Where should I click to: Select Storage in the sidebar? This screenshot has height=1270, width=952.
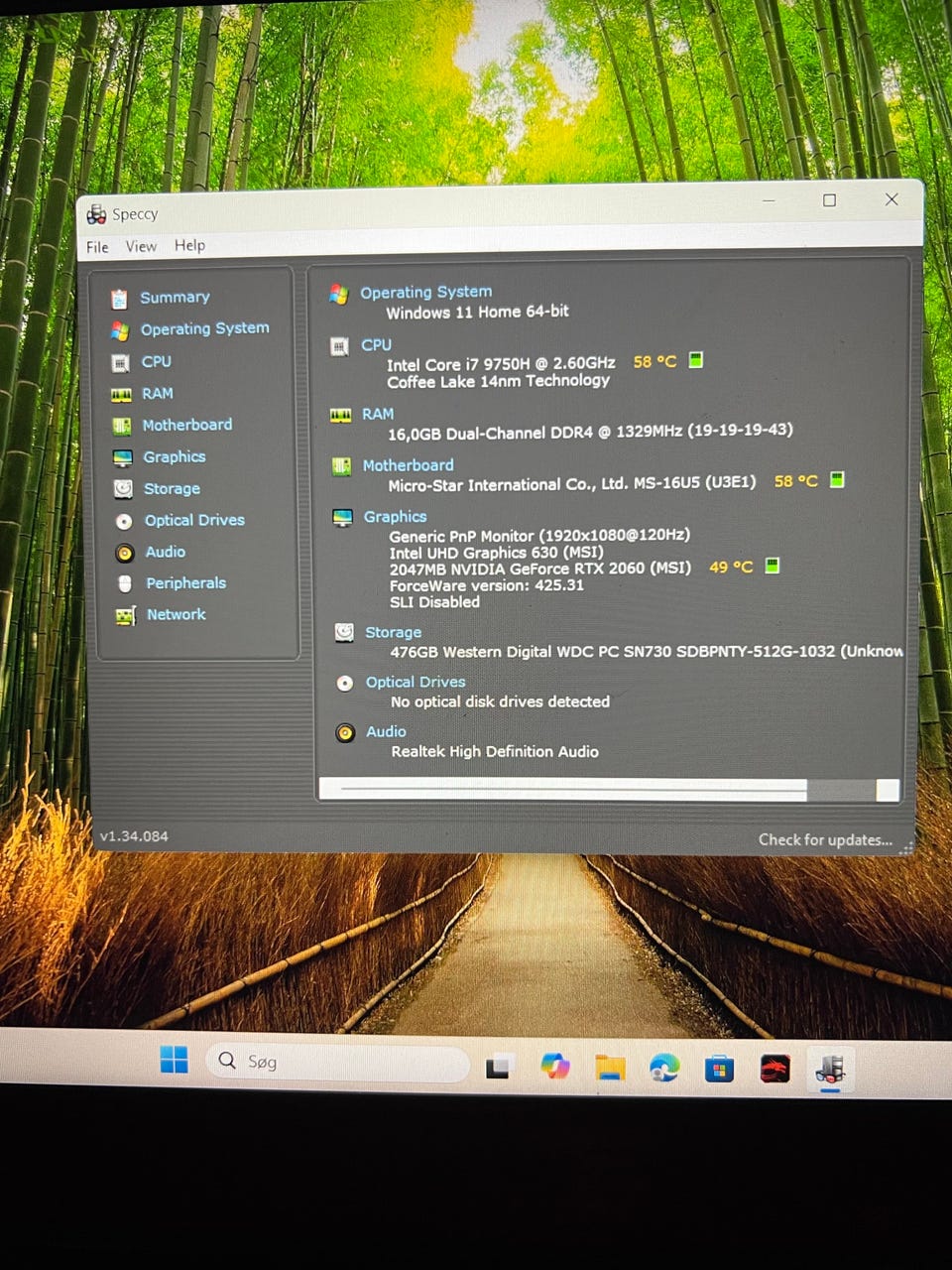172,488
